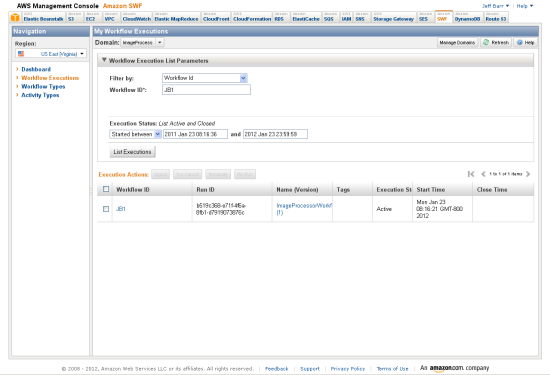The image size is (550, 375).
Task: Sort by the Name (Version) column header
Action: [303, 189]
